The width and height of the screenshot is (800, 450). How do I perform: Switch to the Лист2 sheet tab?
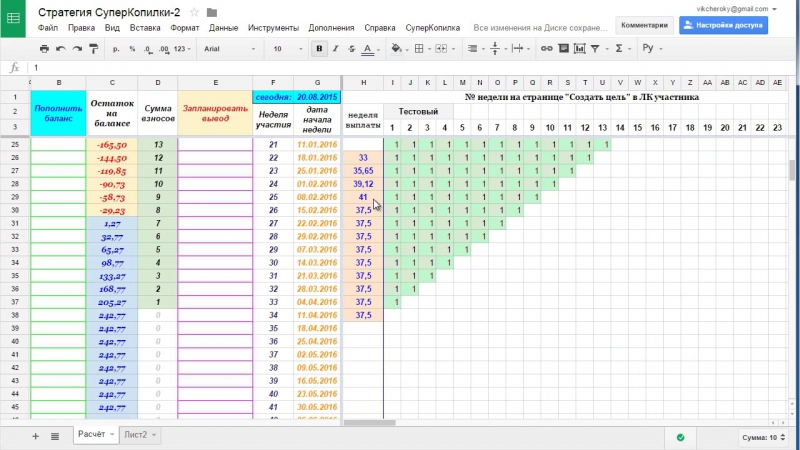[x=139, y=436]
